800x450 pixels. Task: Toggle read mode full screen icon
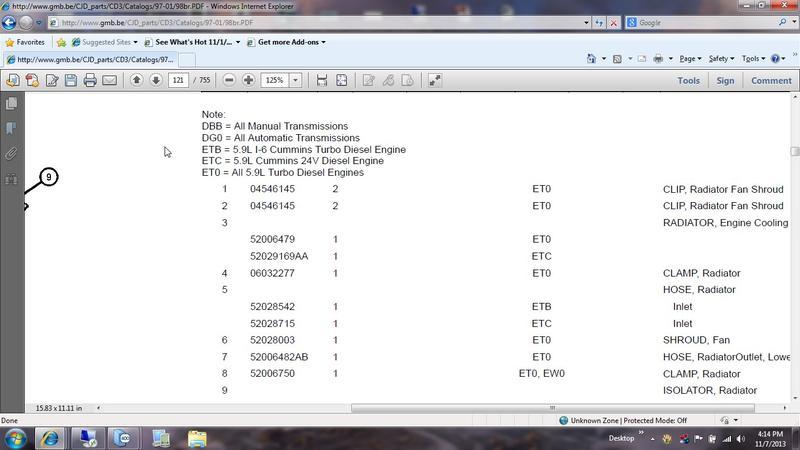tap(435, 80)
